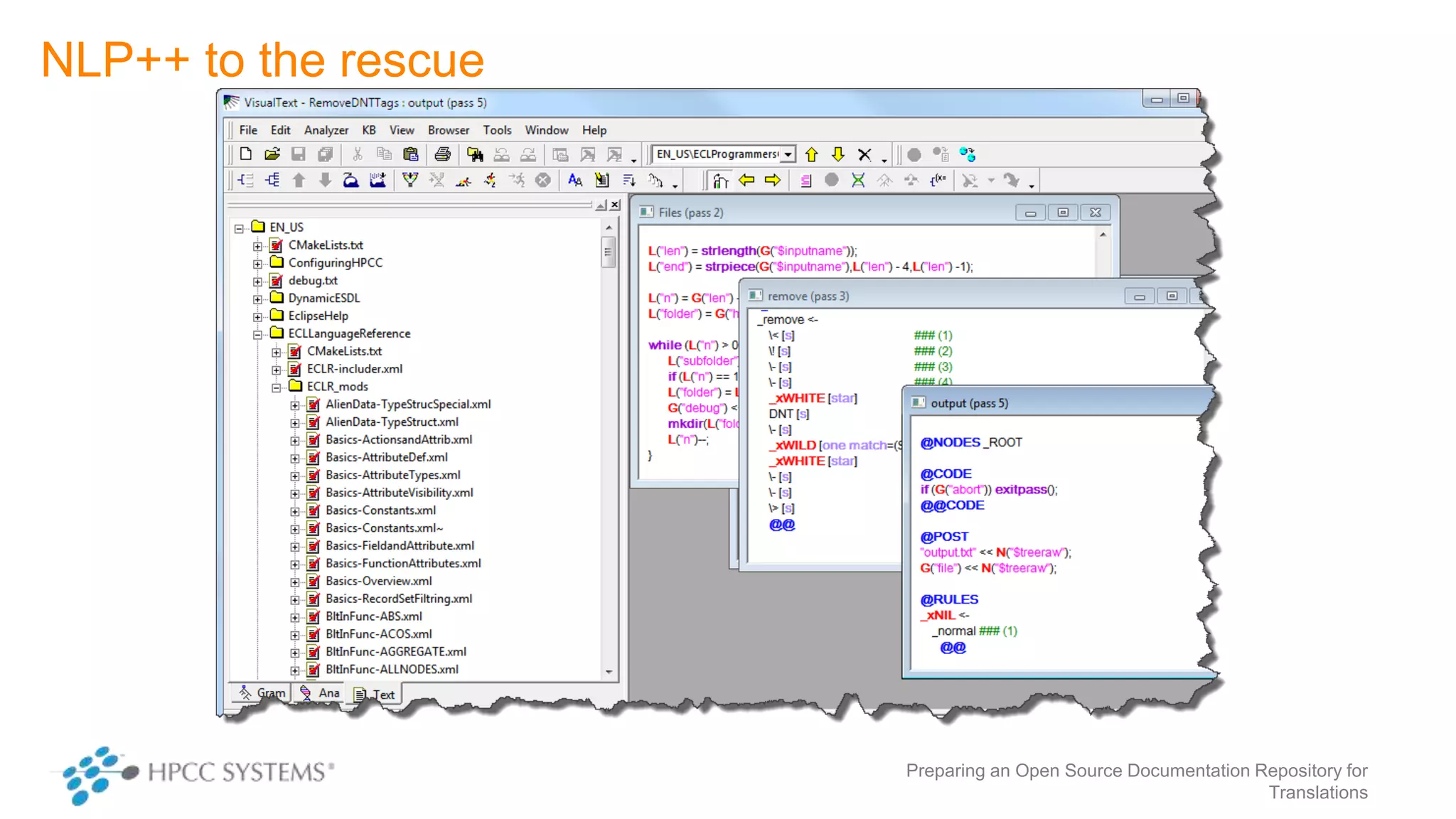Viewport: 1456px width, 819px height.
Task: Collapse the EN_US root folder
Action: 240,228
